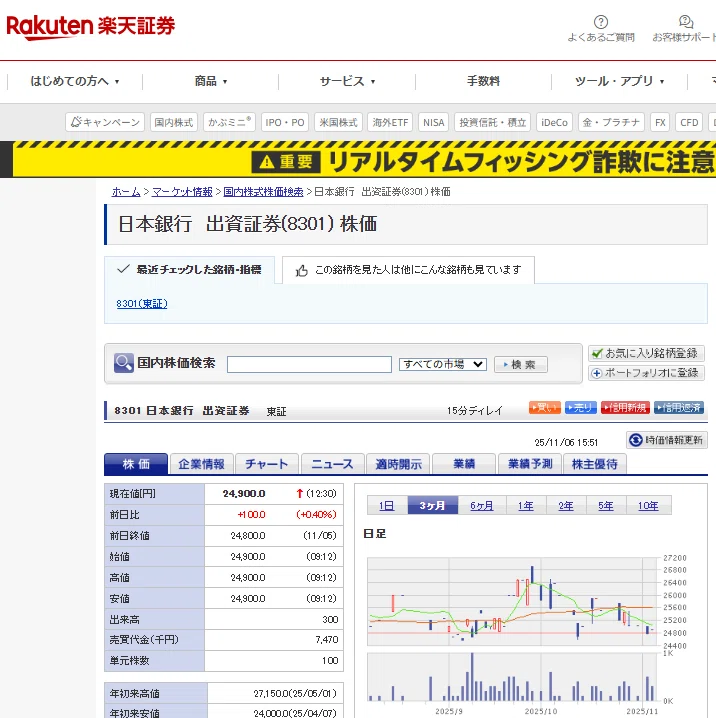
Task: Open the 金・プラチナ shortcut
Action: coord(611,122)
